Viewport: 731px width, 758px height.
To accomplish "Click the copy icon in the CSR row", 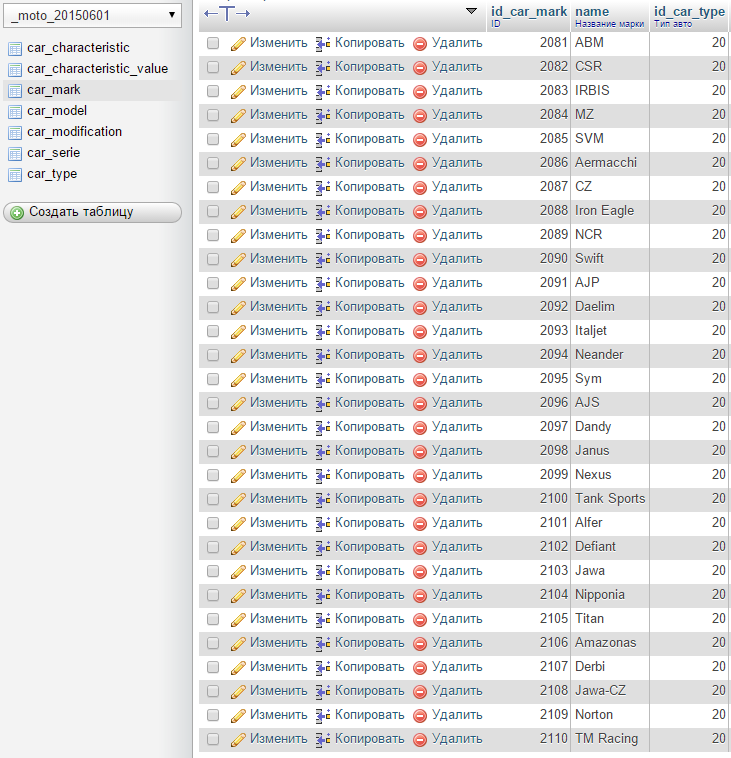I will (x=323, y=68).
